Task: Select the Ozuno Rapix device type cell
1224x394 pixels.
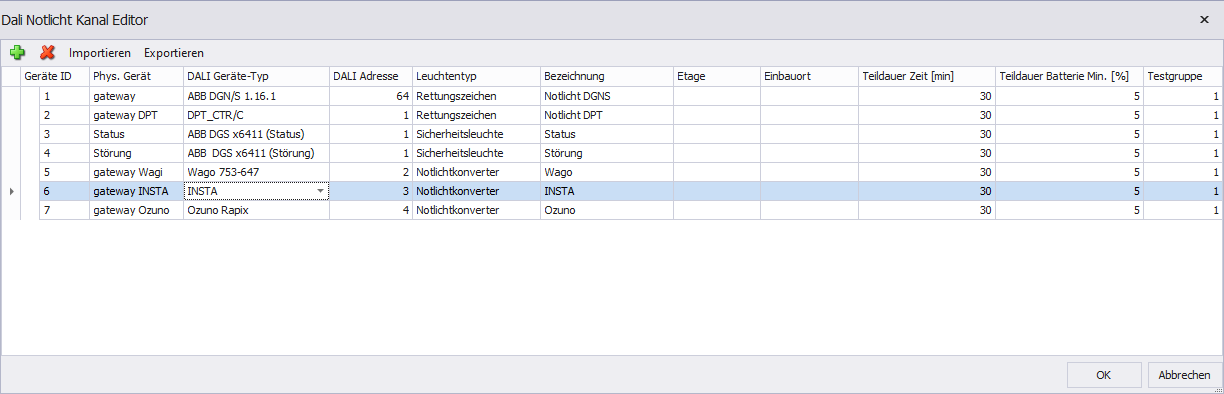Action: [256, 210]
